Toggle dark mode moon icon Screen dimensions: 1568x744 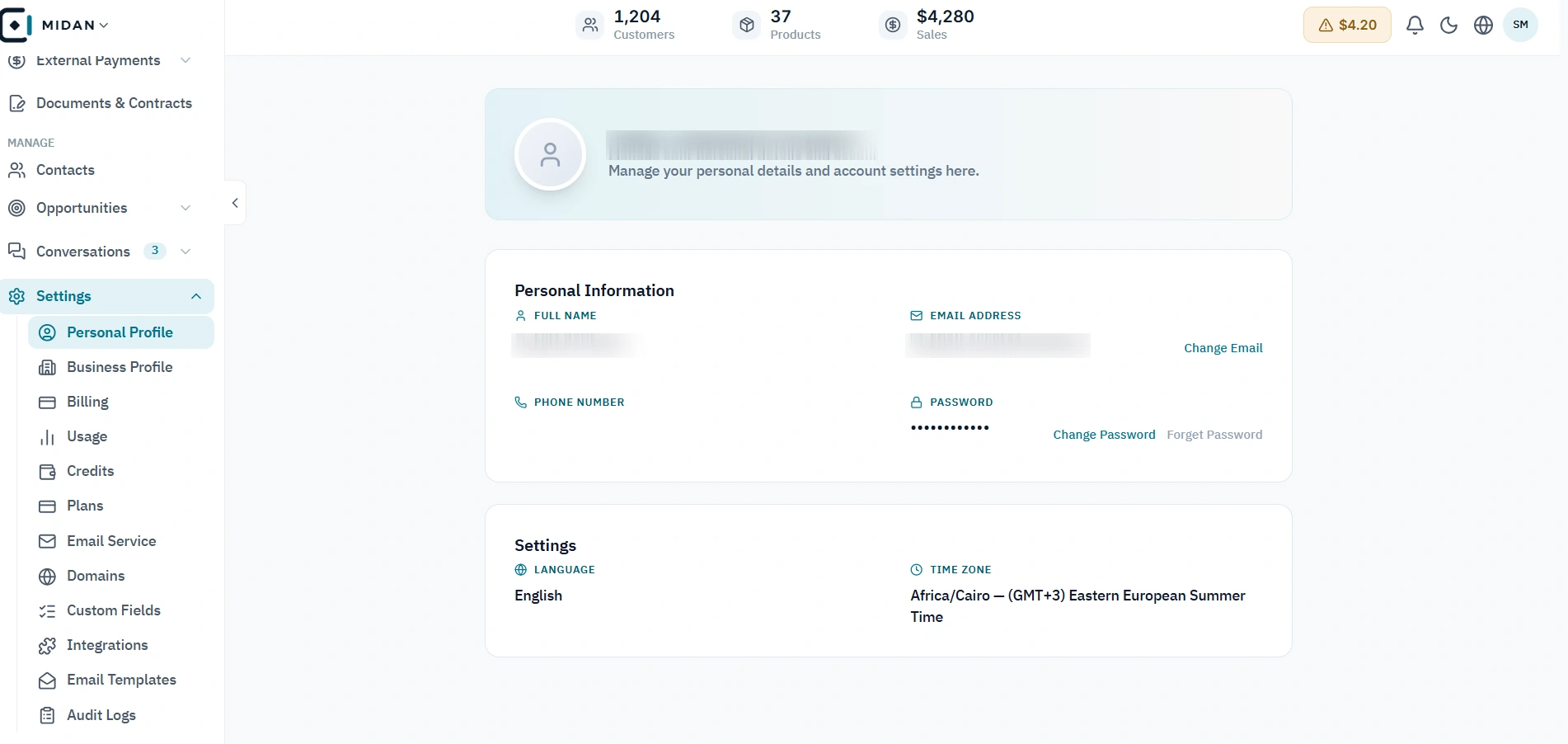[1448, 25]
